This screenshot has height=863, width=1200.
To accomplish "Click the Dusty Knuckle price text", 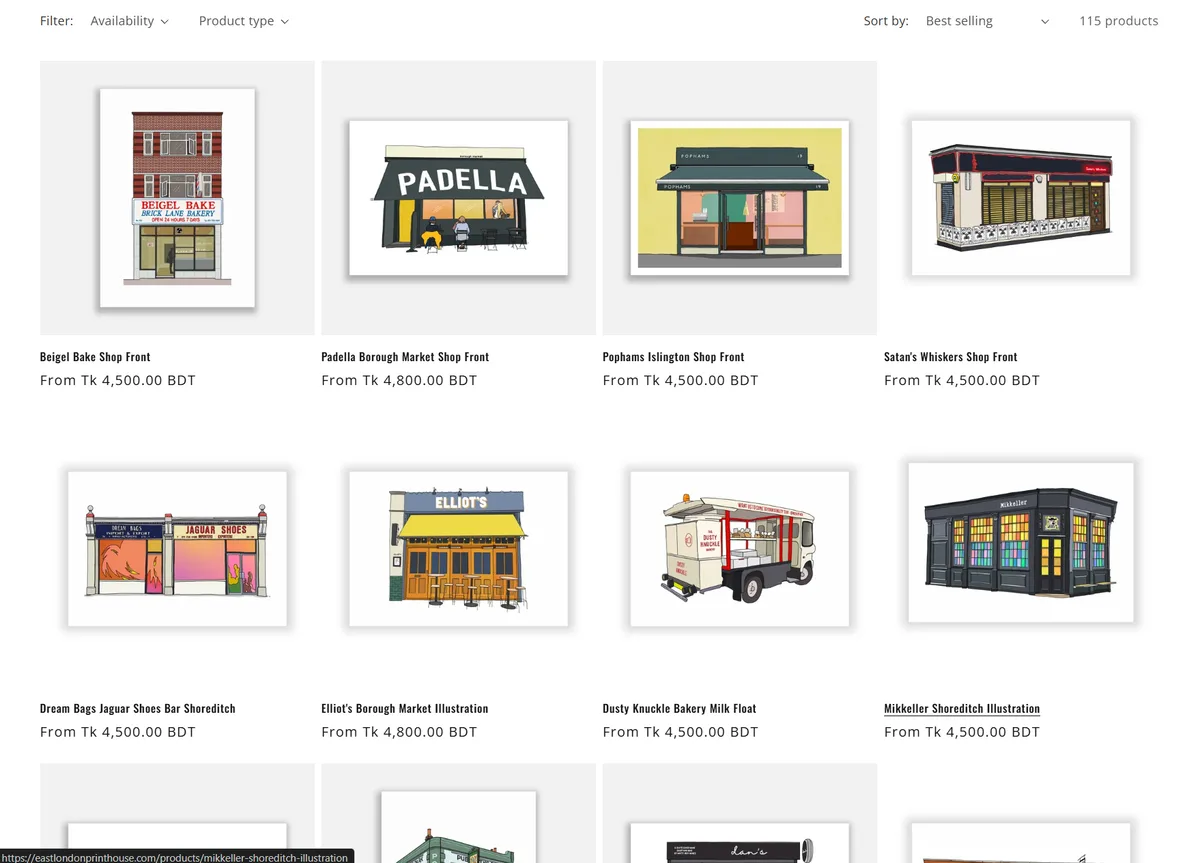I will pos(681,732).
